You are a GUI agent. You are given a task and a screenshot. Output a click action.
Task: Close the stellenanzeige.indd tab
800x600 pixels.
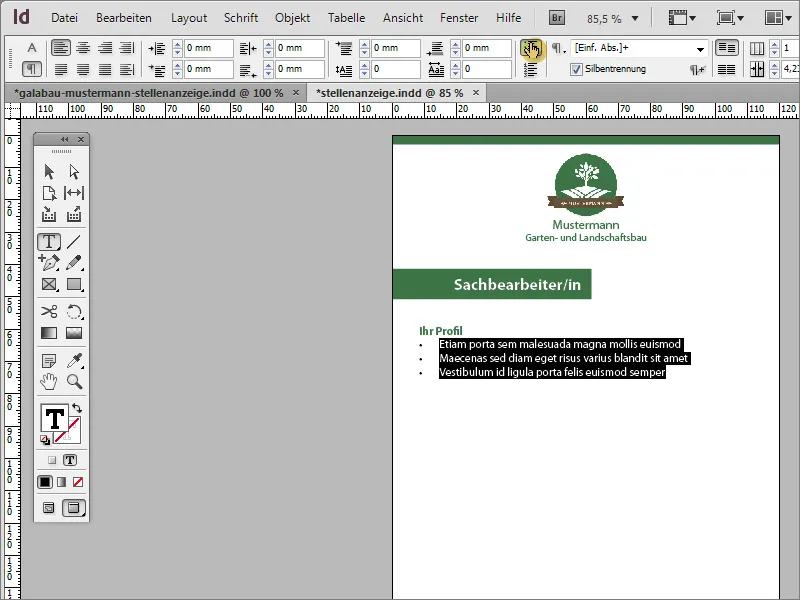coord(476,93)
